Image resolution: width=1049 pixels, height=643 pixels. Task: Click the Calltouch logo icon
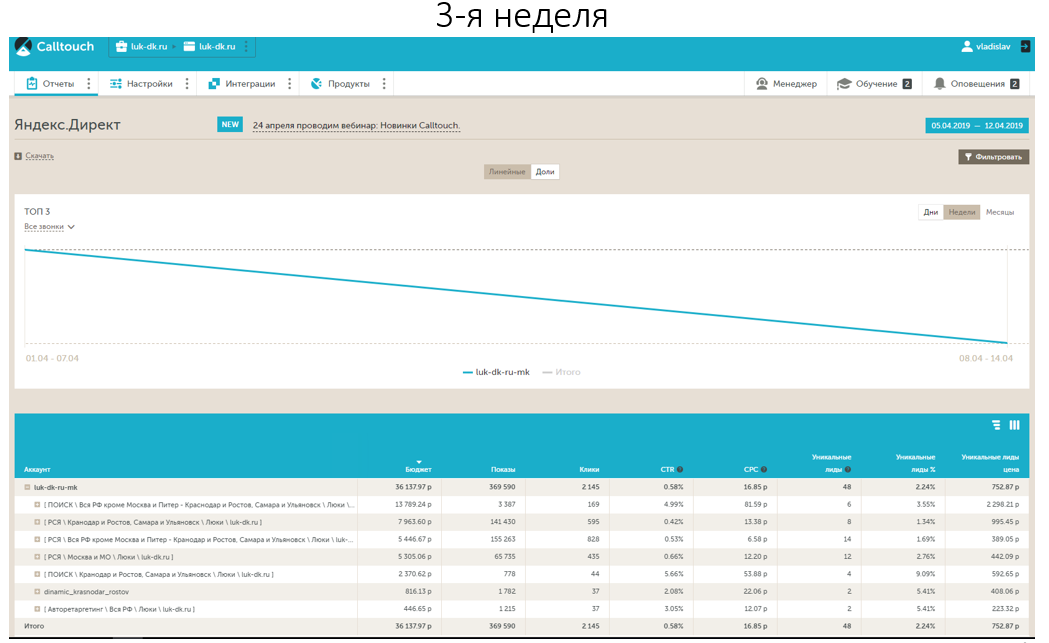coord(23,46)
